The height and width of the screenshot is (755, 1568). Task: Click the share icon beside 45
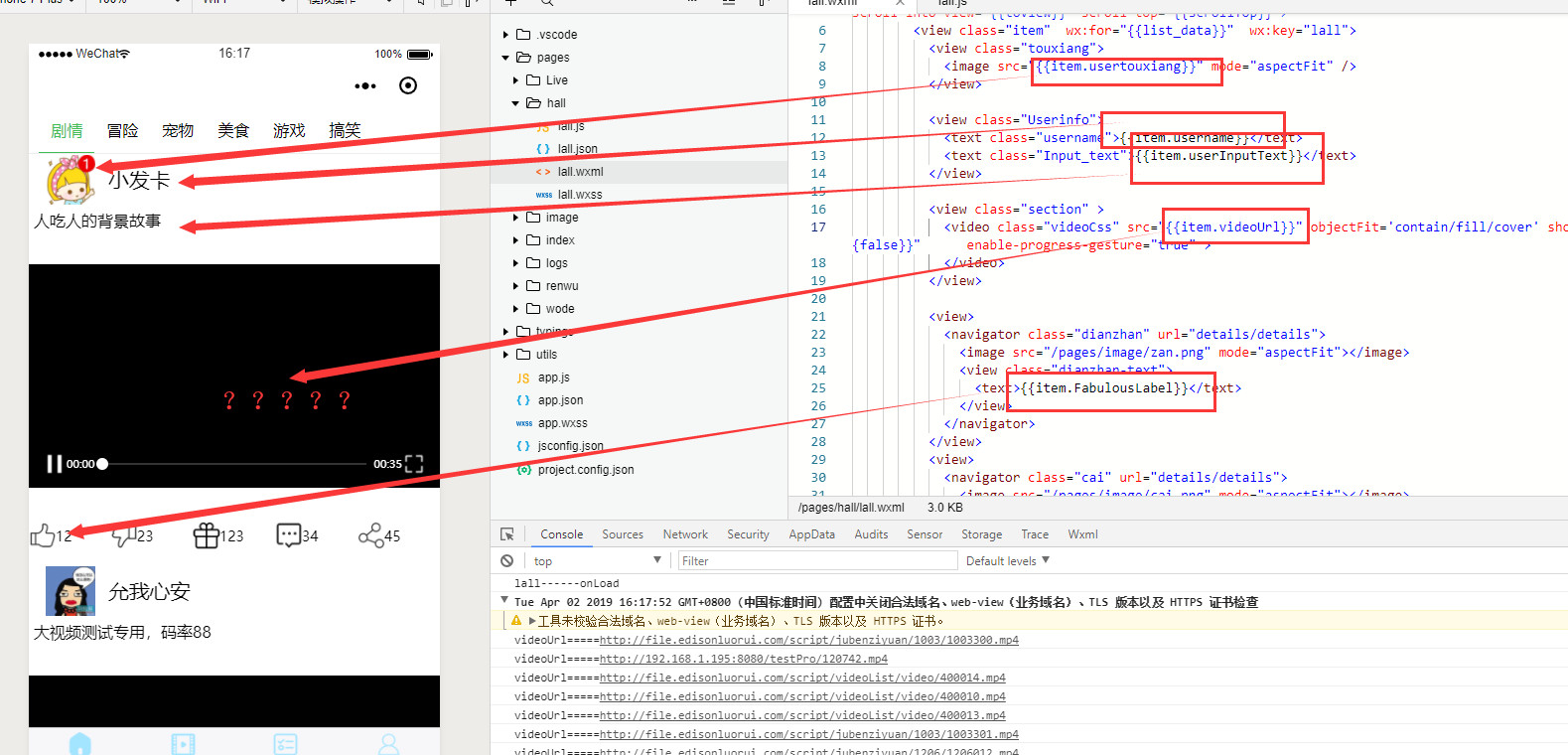(370, 535)
